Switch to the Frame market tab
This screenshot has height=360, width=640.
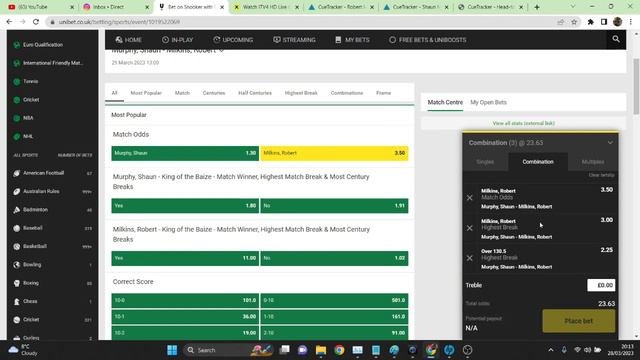pos(383,93)
